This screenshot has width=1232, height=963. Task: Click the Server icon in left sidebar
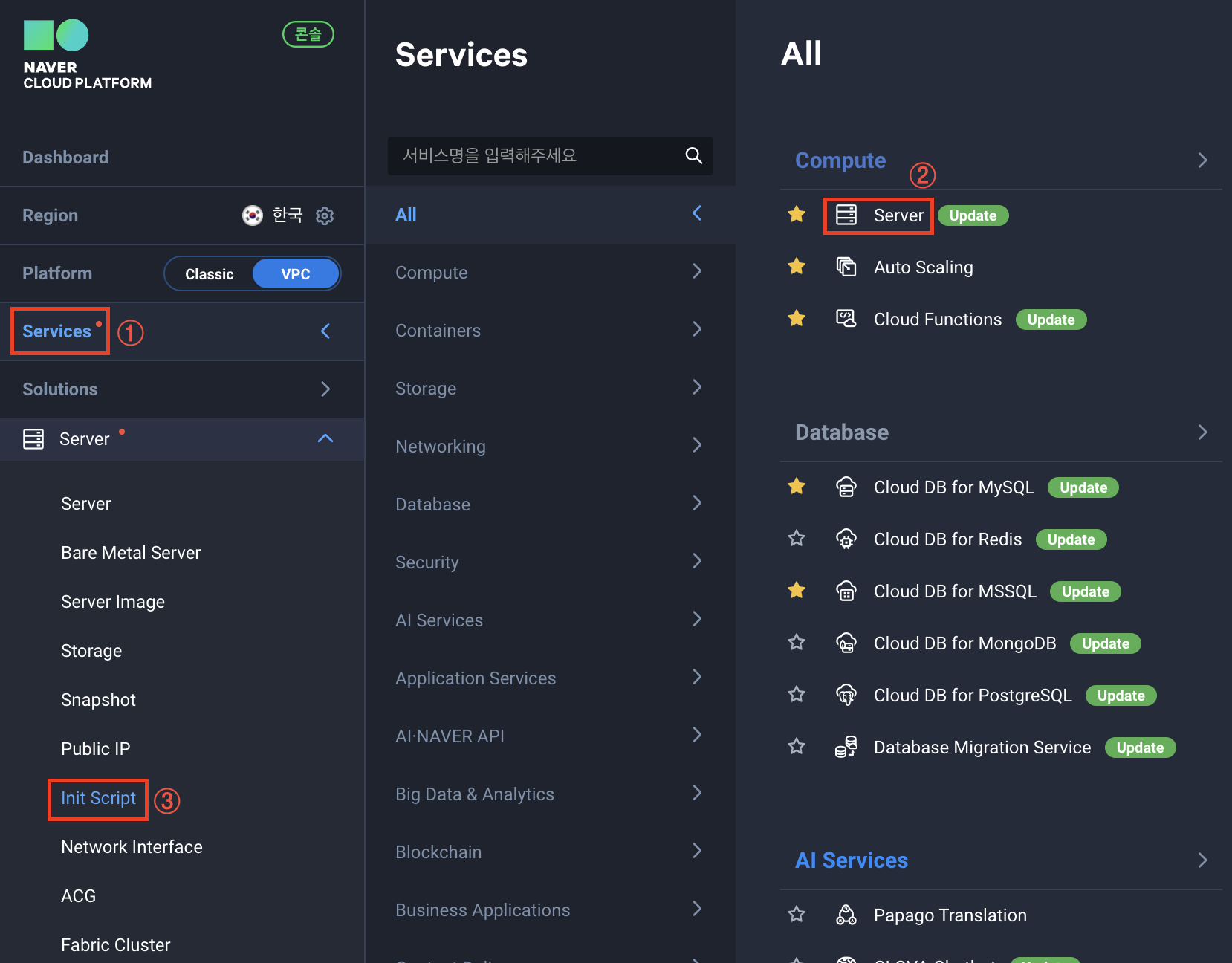point(33,439)
